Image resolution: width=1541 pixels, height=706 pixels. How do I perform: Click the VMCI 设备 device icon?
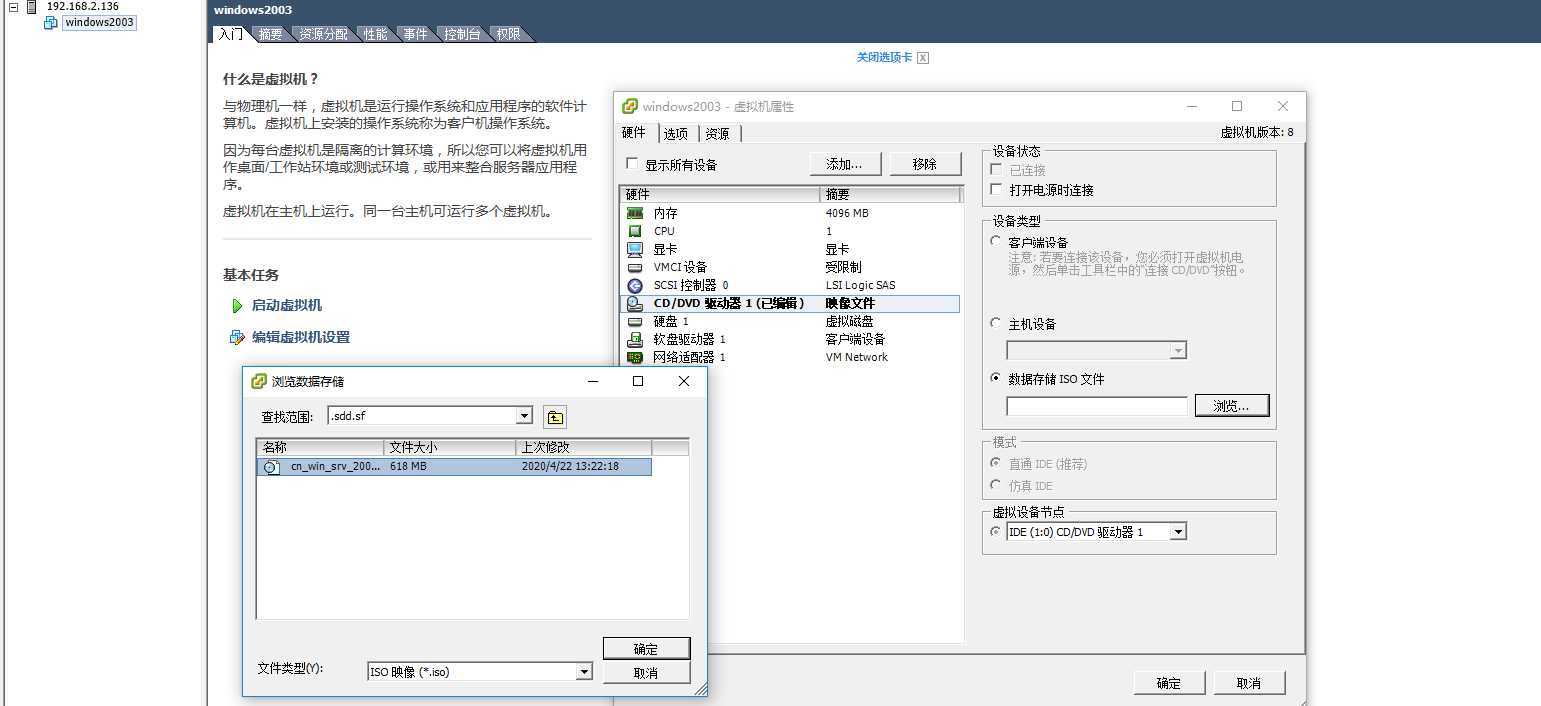coord(634,267)
